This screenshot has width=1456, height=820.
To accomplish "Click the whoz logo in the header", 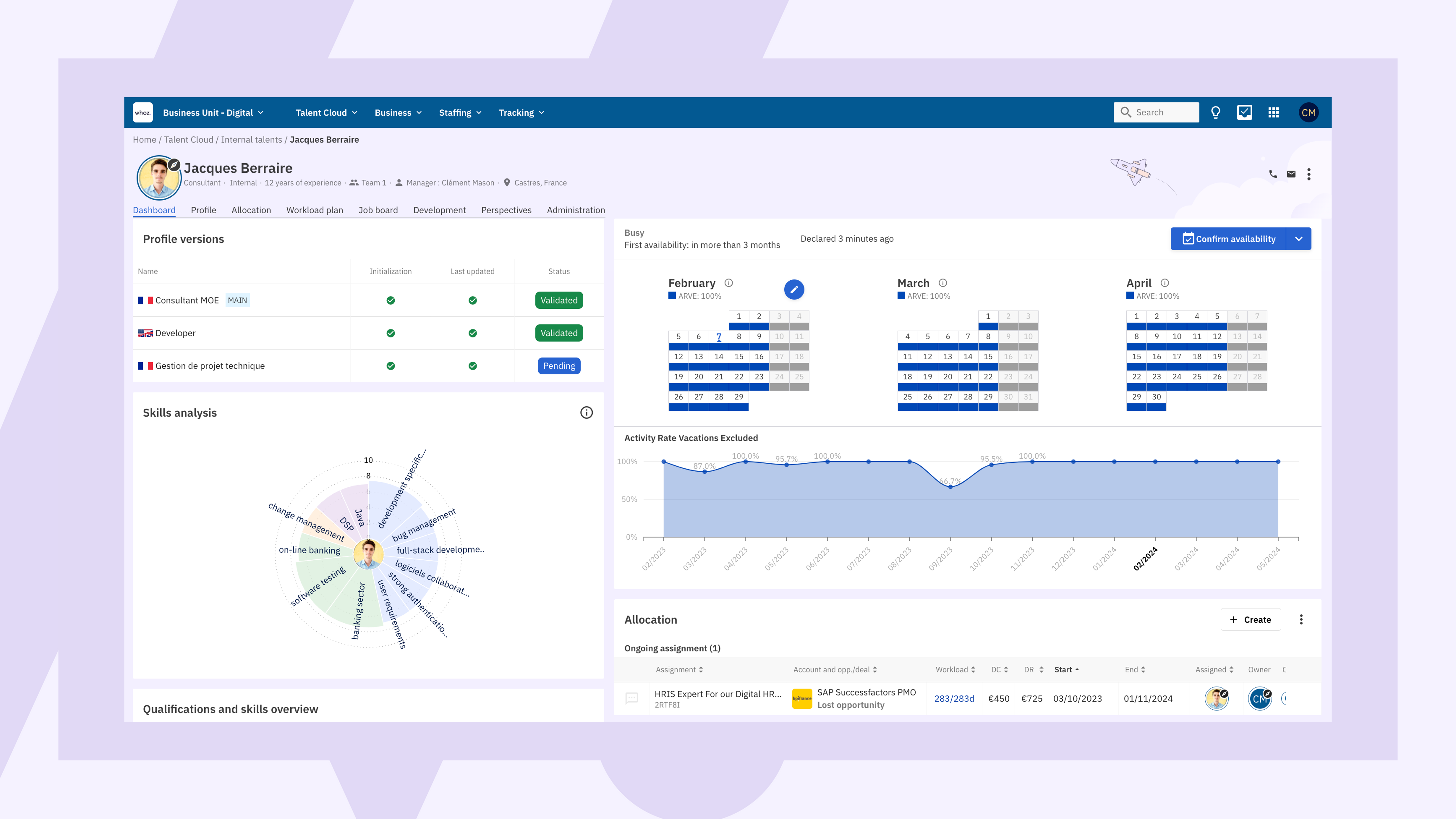I will 143,113.
